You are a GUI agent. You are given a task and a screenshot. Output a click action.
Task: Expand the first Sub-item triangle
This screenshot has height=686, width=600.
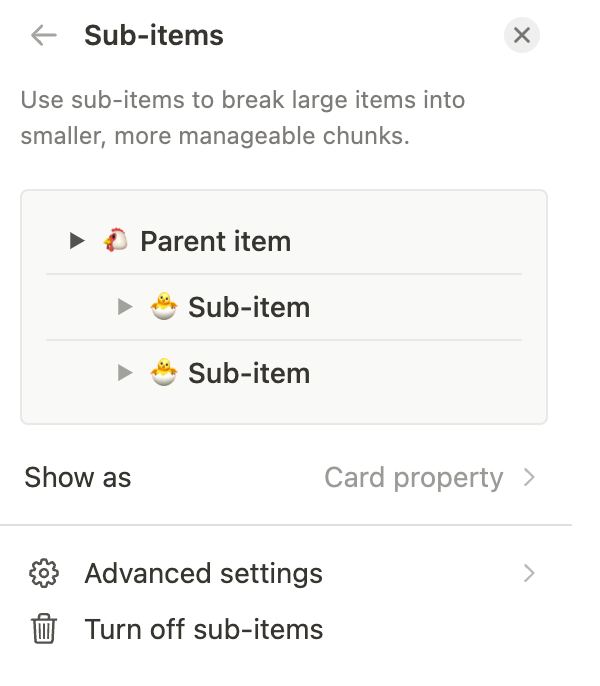(x=125, y=306)
